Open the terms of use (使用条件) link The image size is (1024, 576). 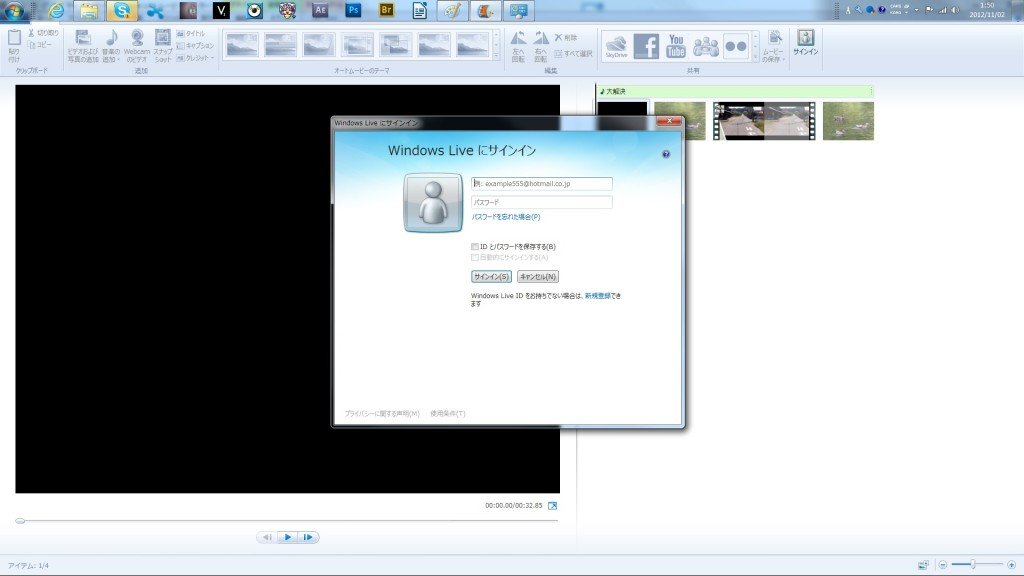pos(447,413)
